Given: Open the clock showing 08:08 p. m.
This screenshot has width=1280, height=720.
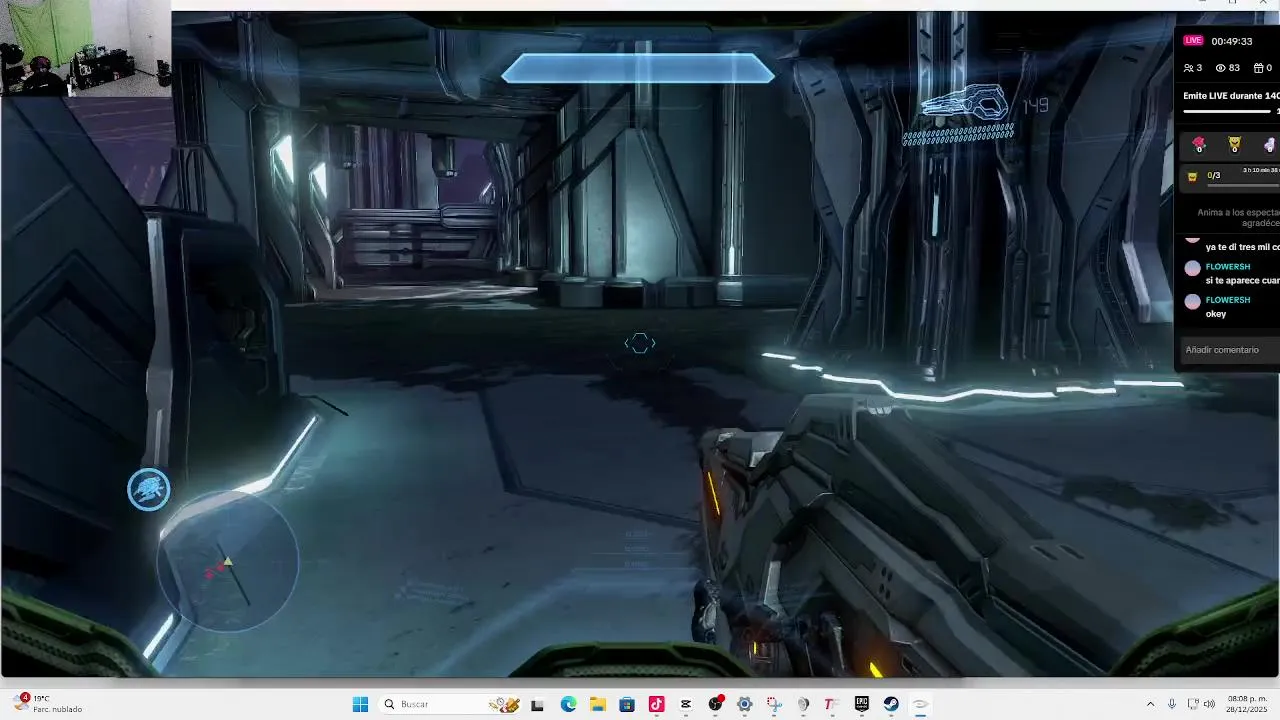Looking at the screenshot, I should (1247, 704).
